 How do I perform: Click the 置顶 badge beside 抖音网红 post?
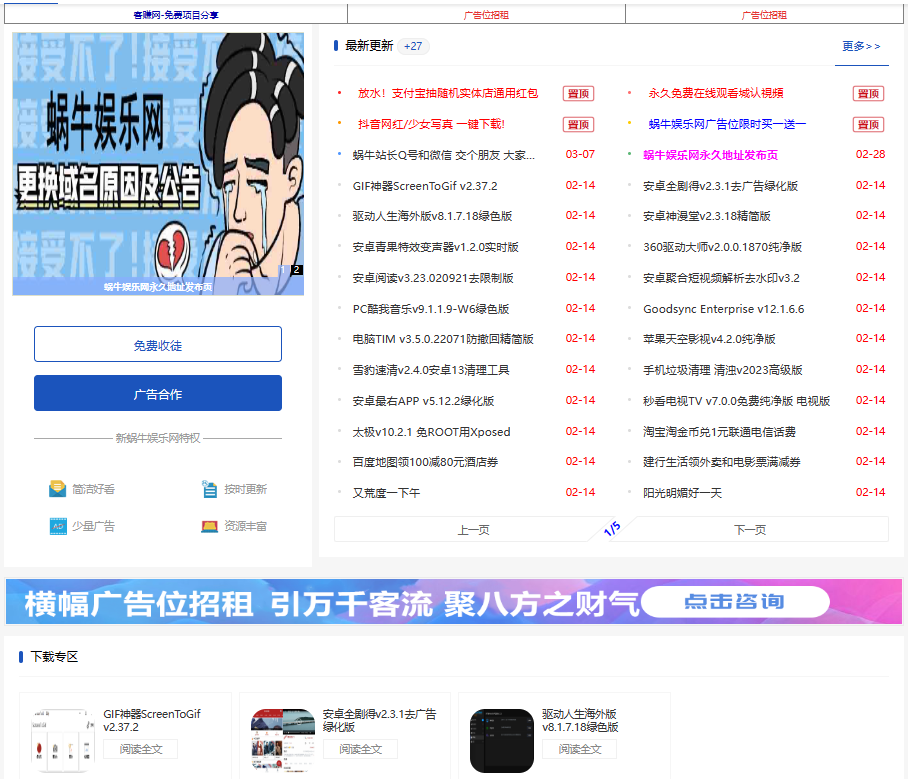tap(578, 124)
